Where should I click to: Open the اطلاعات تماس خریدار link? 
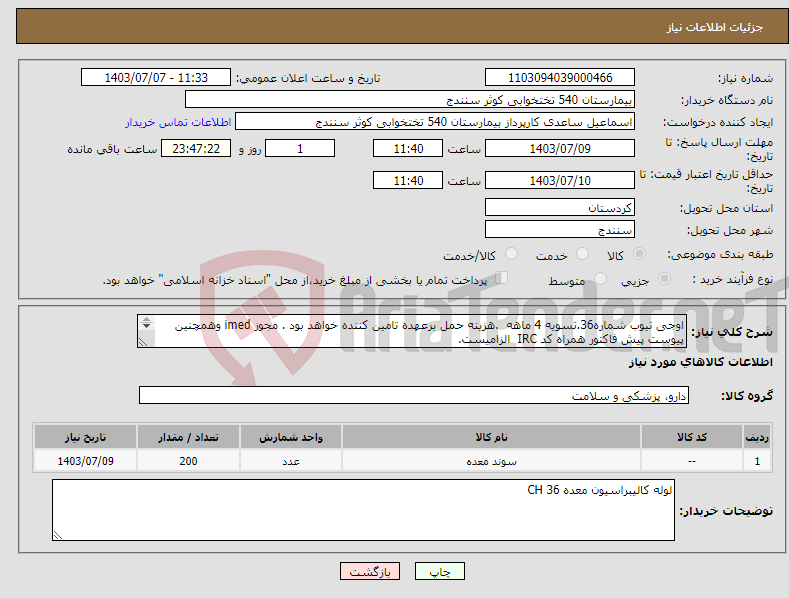178,122
